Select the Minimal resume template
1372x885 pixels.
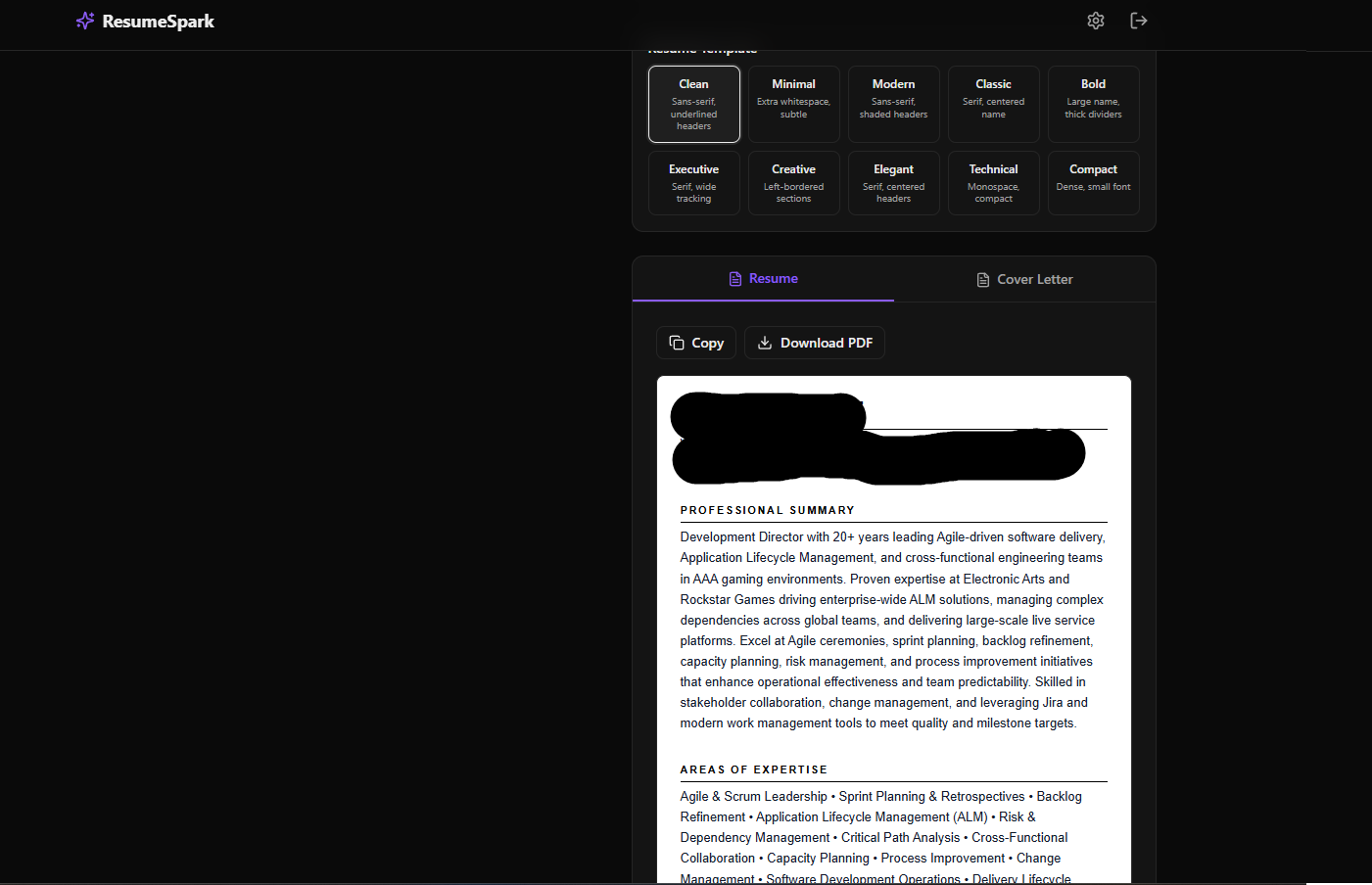794,104
